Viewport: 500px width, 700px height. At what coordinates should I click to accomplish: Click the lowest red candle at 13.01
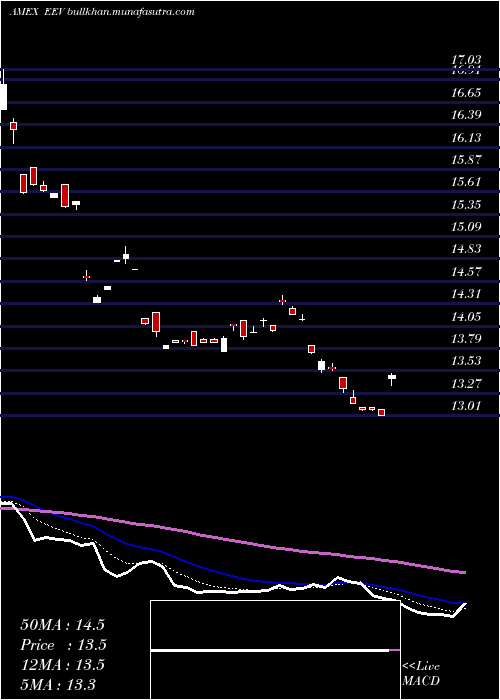click(x=381, y=412)
